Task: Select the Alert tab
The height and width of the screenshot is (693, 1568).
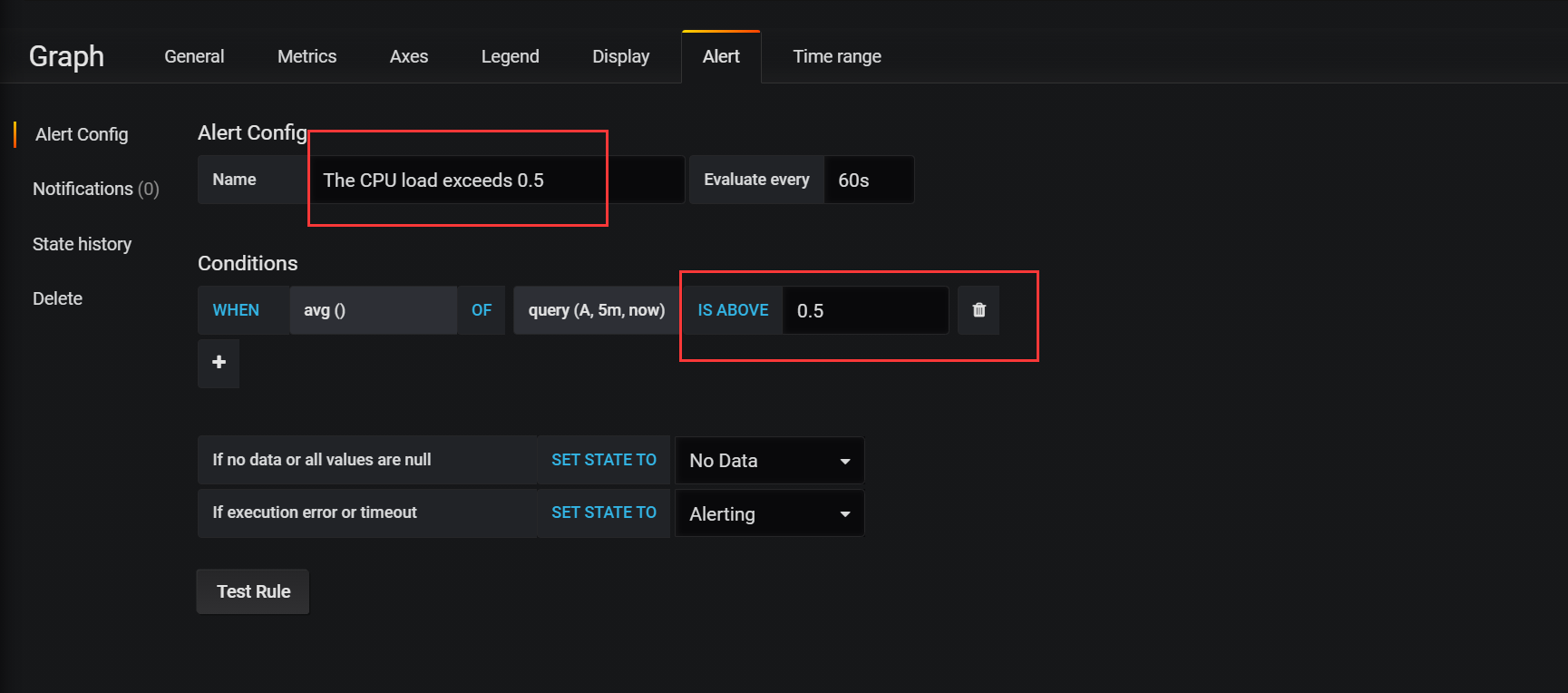Action: [721, 56]
